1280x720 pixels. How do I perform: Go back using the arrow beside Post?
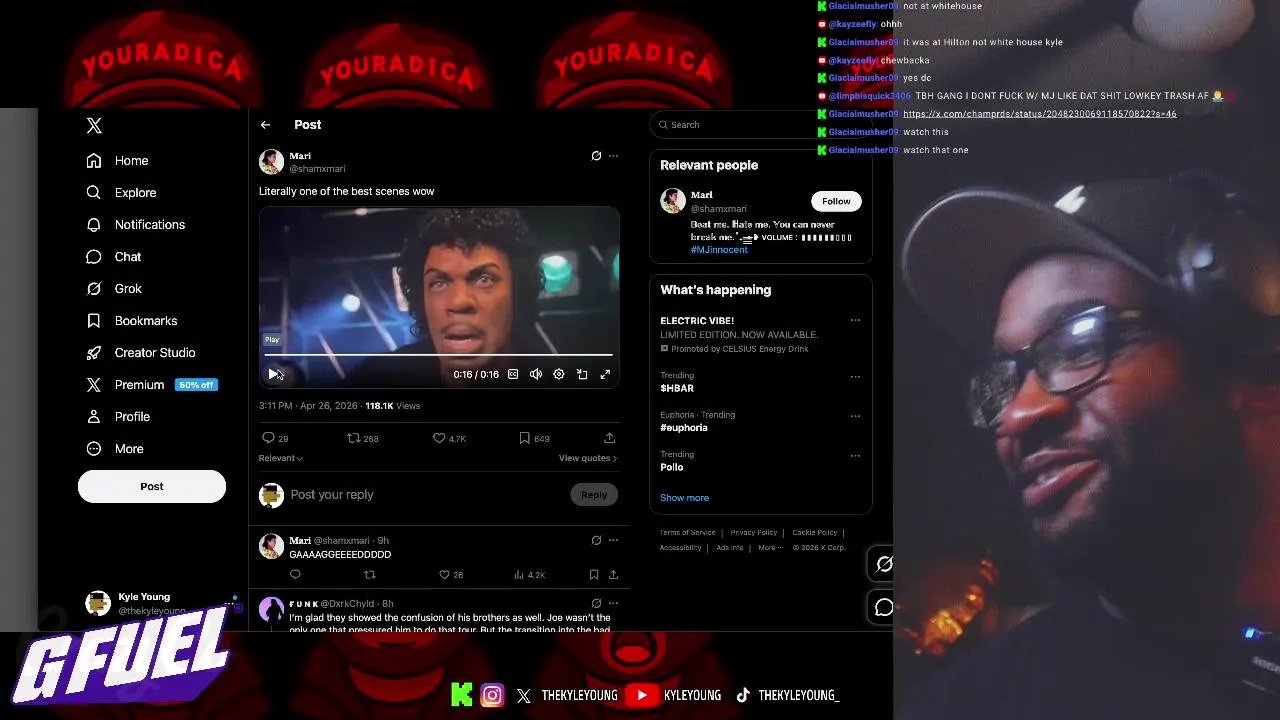tap(265, 125)
